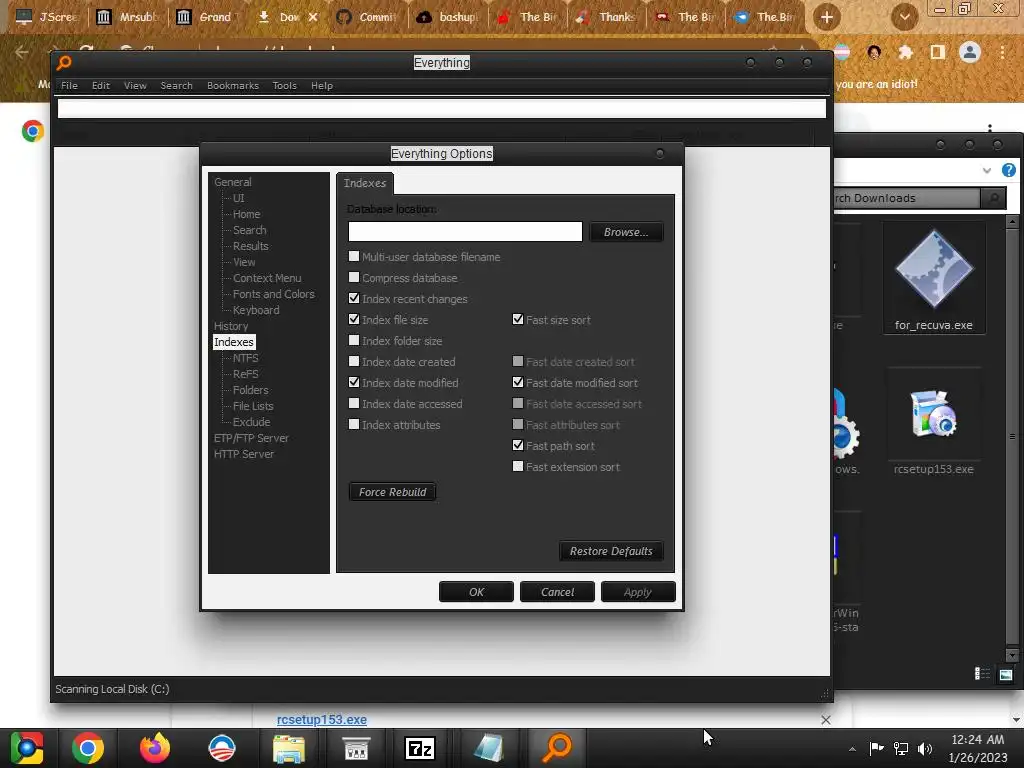Open the File Explorer taskbar icon
The image size is (1024, 768).
[288, 748]
